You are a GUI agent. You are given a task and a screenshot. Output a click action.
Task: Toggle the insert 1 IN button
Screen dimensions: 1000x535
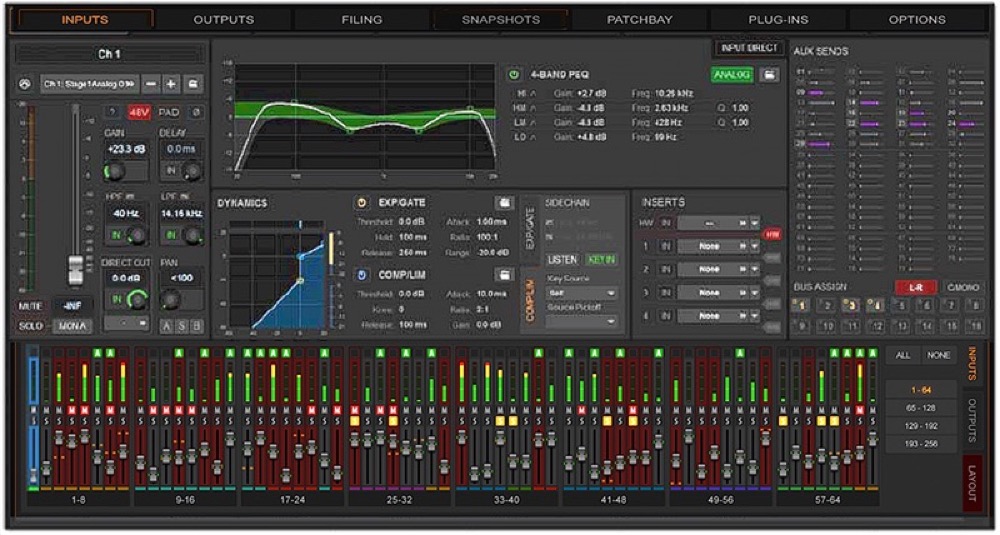[x=666, y=246]
